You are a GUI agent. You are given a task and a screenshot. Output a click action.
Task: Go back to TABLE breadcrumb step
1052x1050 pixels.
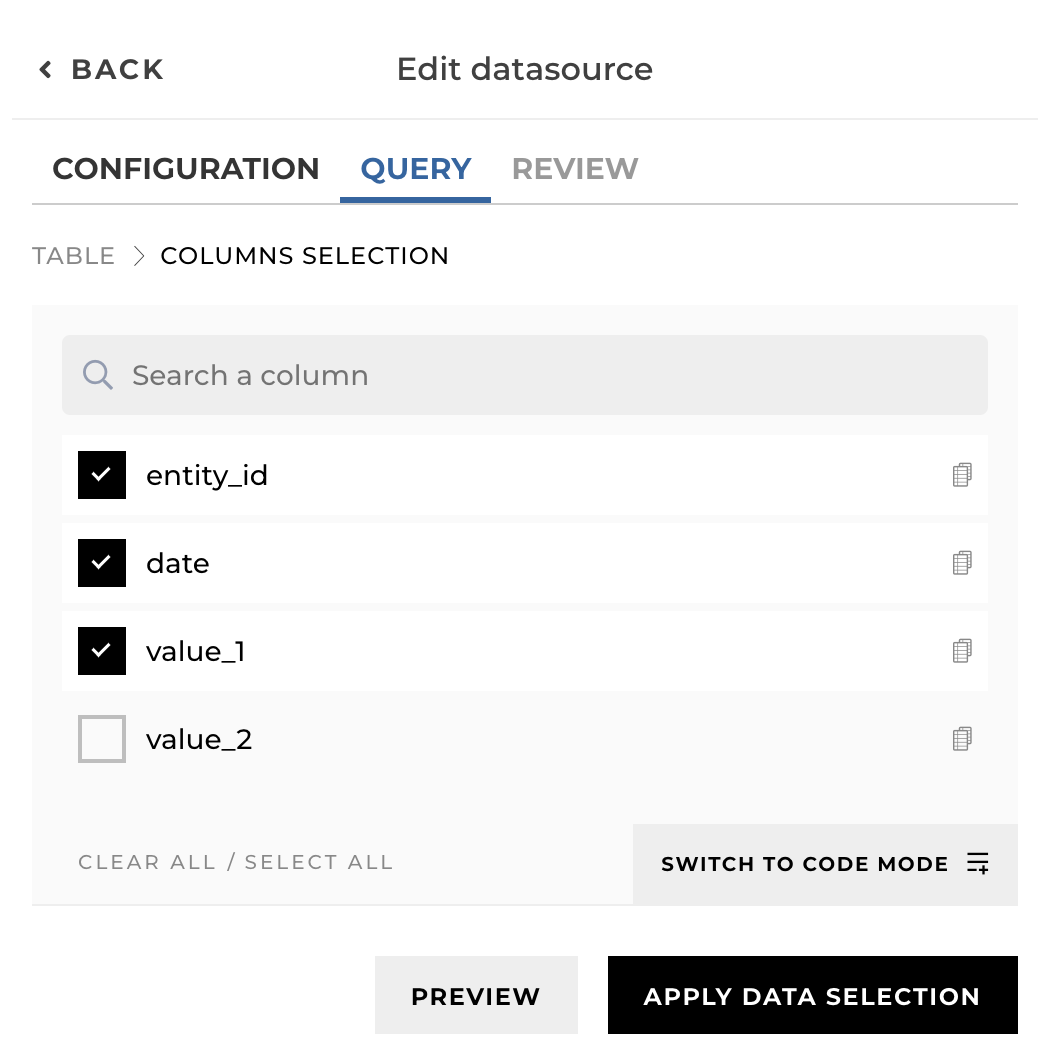(x=74, y=256)
